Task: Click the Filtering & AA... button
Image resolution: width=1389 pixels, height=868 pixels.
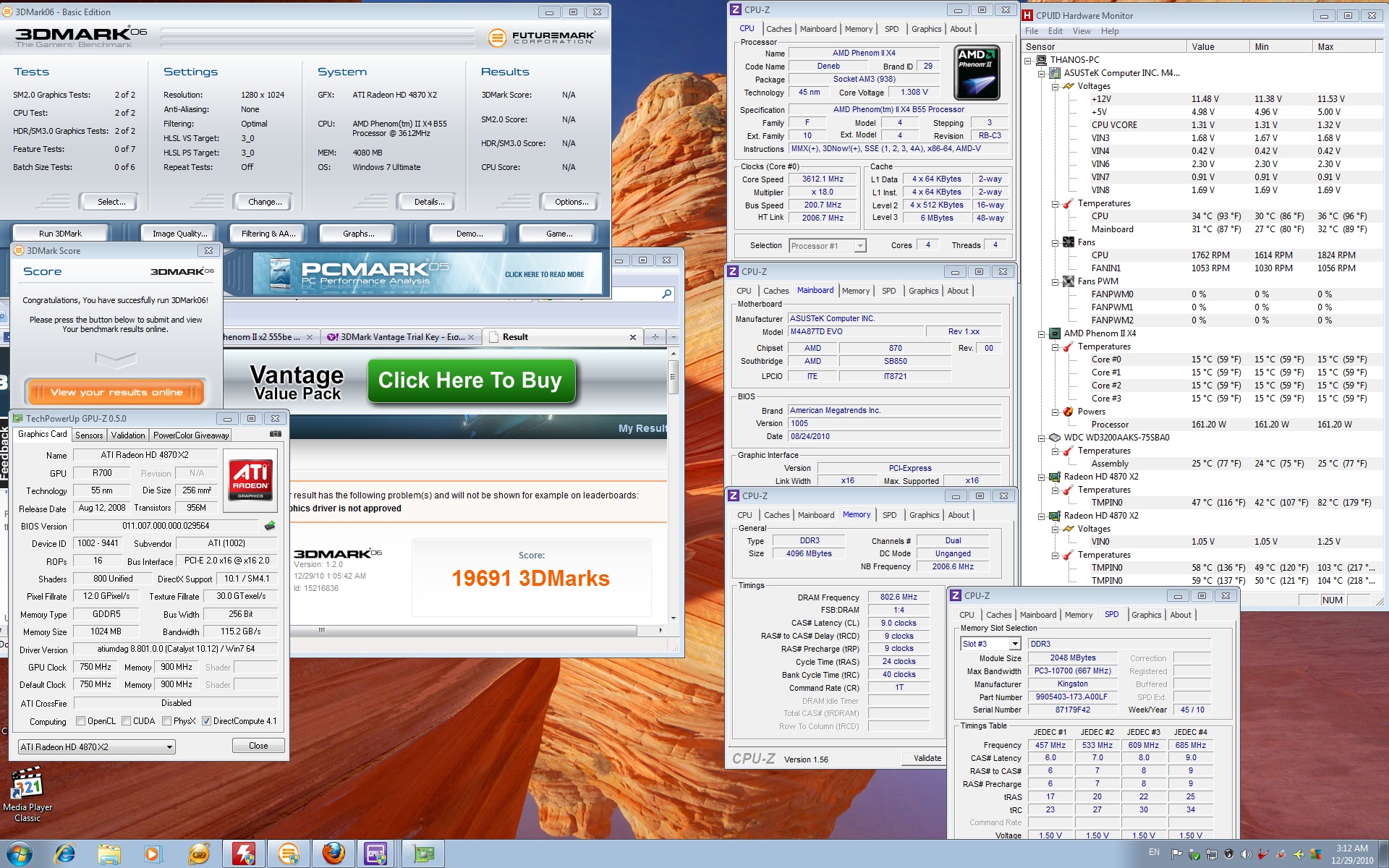Action: click(268, 234)
